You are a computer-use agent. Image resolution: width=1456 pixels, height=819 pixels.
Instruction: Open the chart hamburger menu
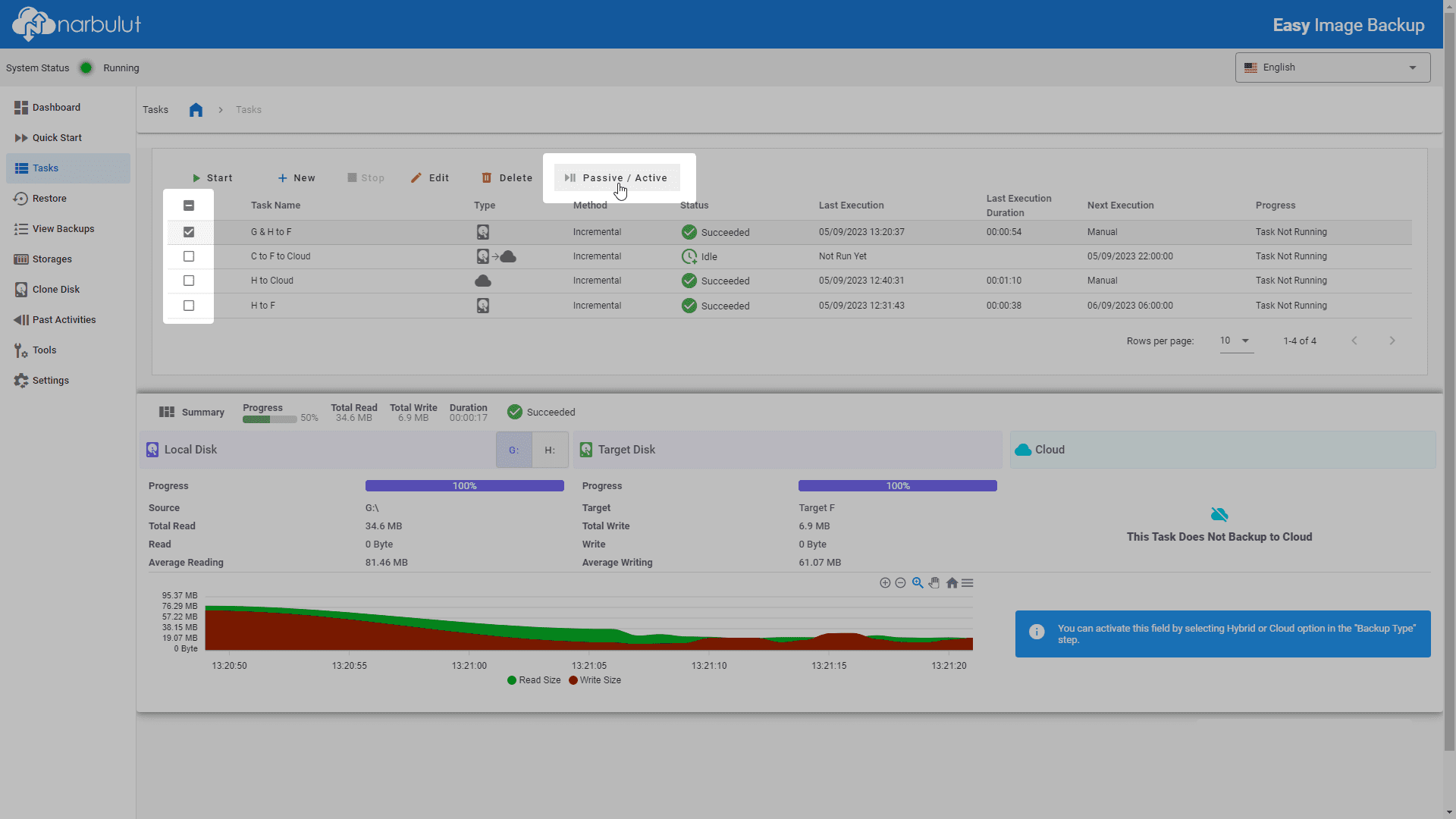coord(968,583)
